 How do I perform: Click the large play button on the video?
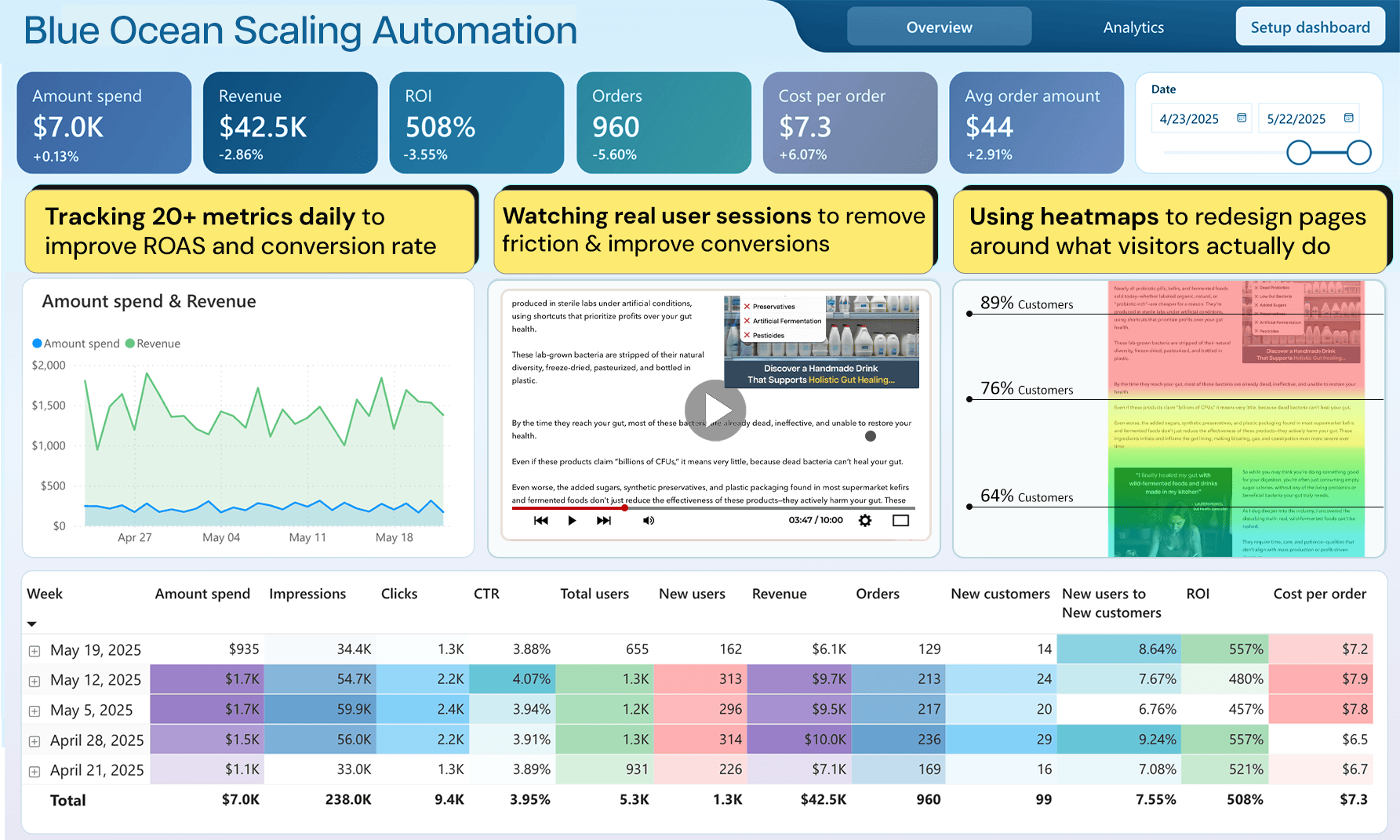(x=715, y=409)
